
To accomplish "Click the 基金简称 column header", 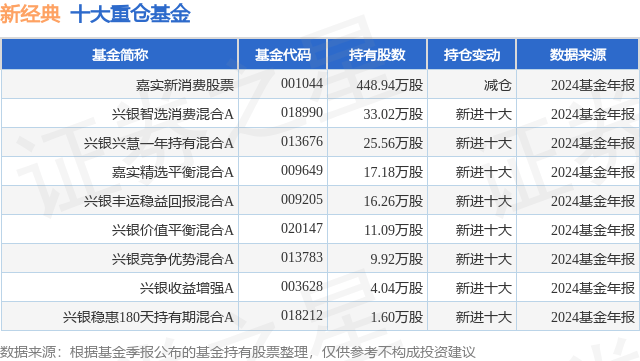I will tap(120, 55).
